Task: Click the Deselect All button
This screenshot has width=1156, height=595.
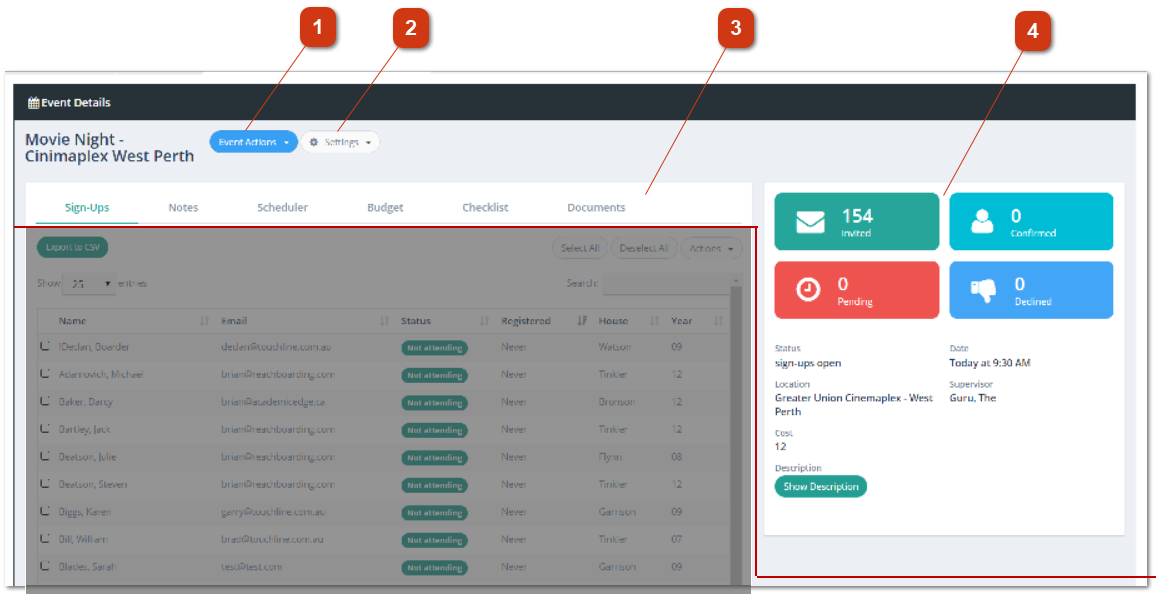Action: [644, 248]
